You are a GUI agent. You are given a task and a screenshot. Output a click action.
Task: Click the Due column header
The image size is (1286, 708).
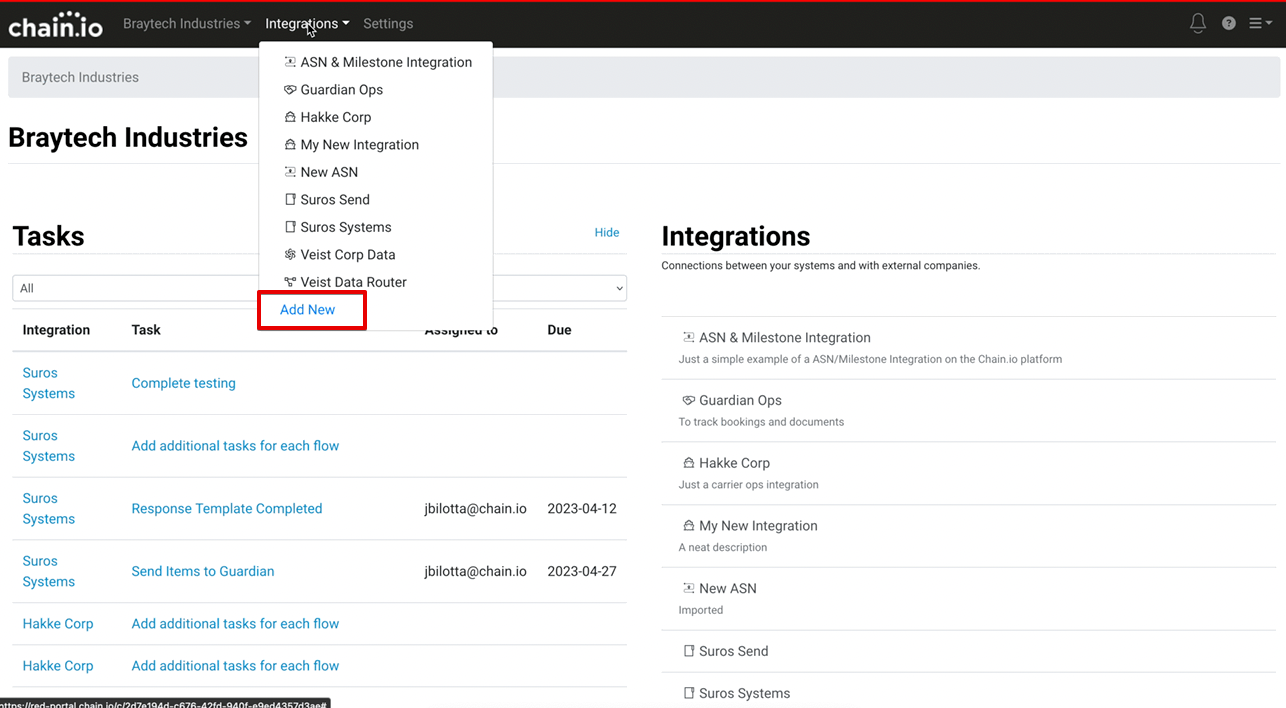pyautogui.click(x=560, y=330)
